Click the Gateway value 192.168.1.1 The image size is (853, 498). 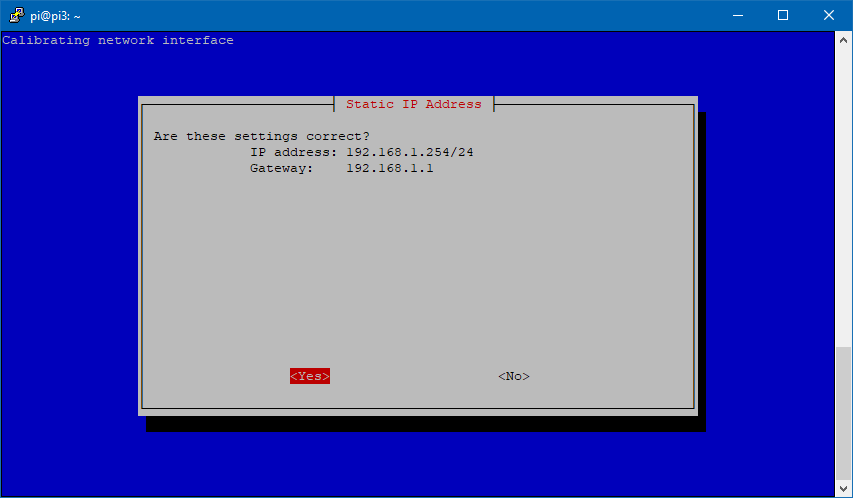tap(389, 168)
